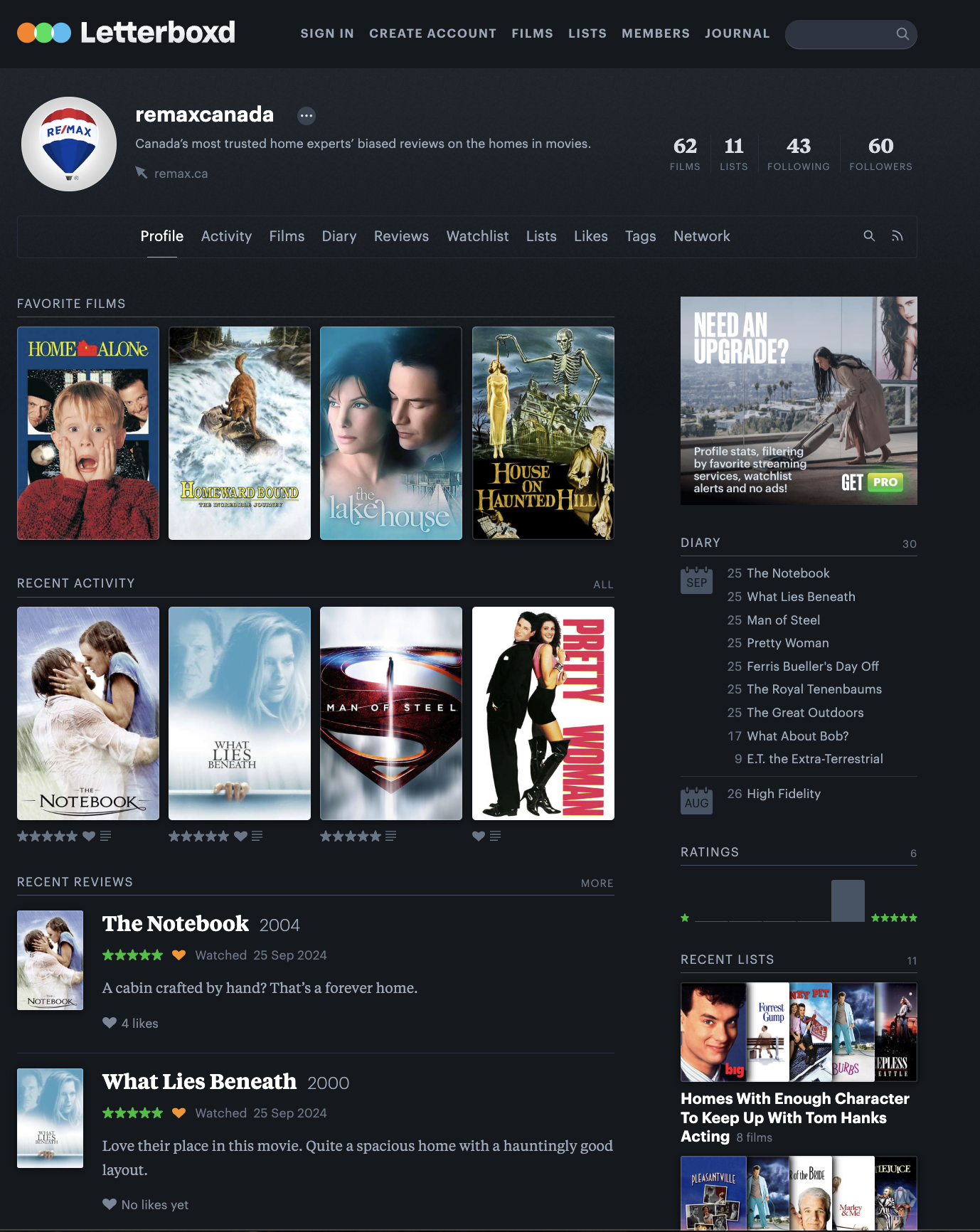Open the Diary section heading
Image resolution: width=980 pixels, height=1232 pixels.
click(x=701, y=543)
